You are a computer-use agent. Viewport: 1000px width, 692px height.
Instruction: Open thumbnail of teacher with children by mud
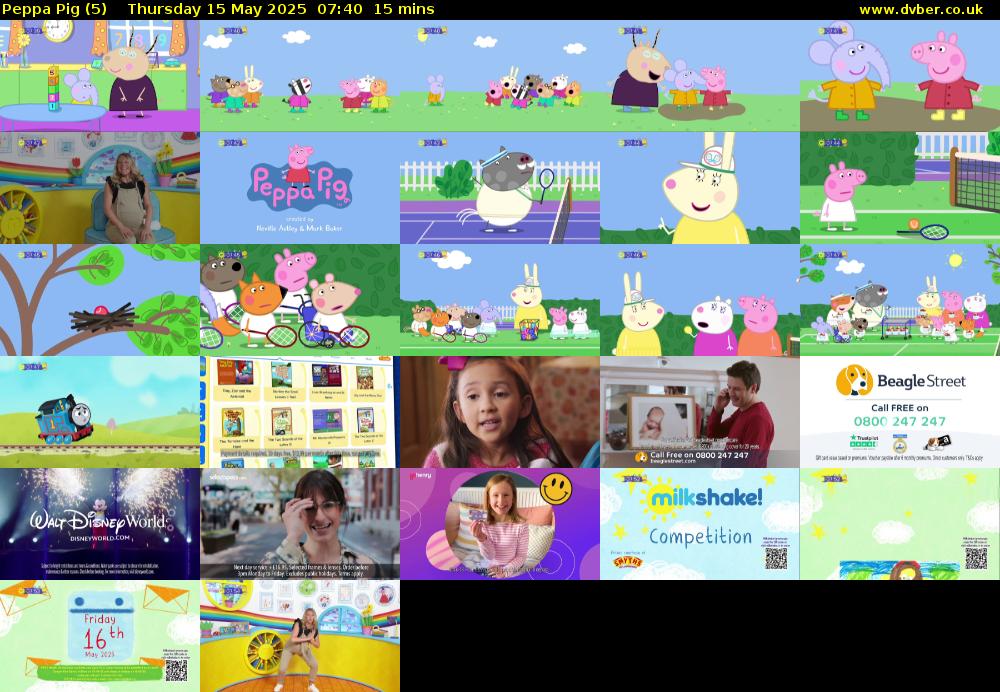coord(700,76)
